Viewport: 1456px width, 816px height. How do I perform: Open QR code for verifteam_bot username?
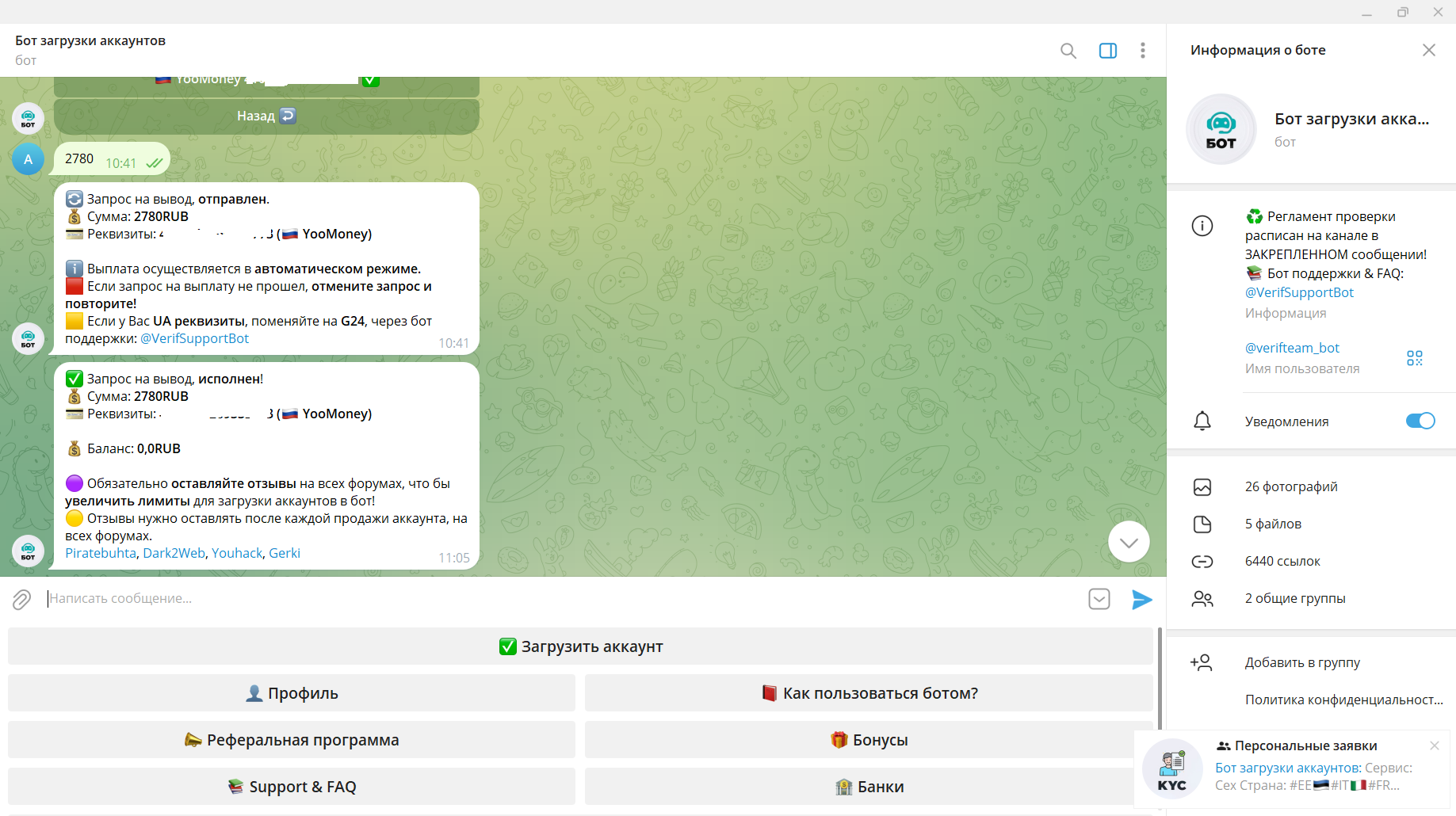1414,358
